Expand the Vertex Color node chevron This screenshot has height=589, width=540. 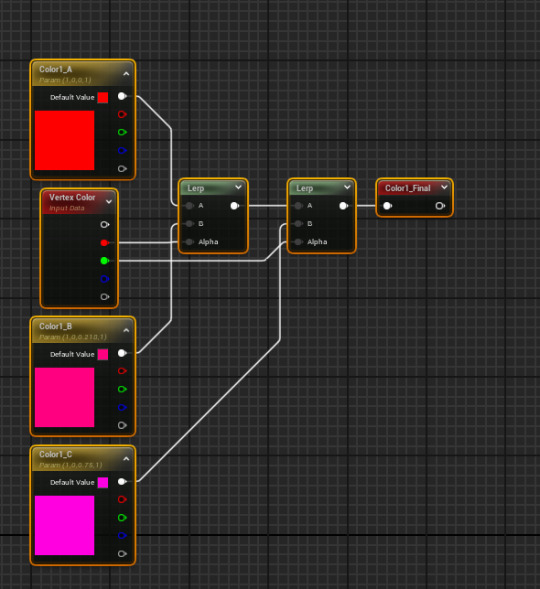[x=109, y=202]
